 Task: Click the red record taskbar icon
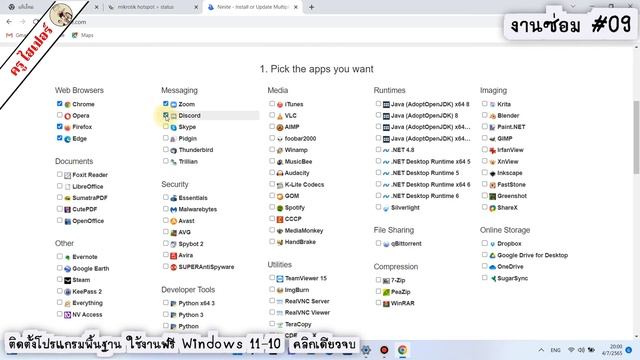click(x=384, y=350)
